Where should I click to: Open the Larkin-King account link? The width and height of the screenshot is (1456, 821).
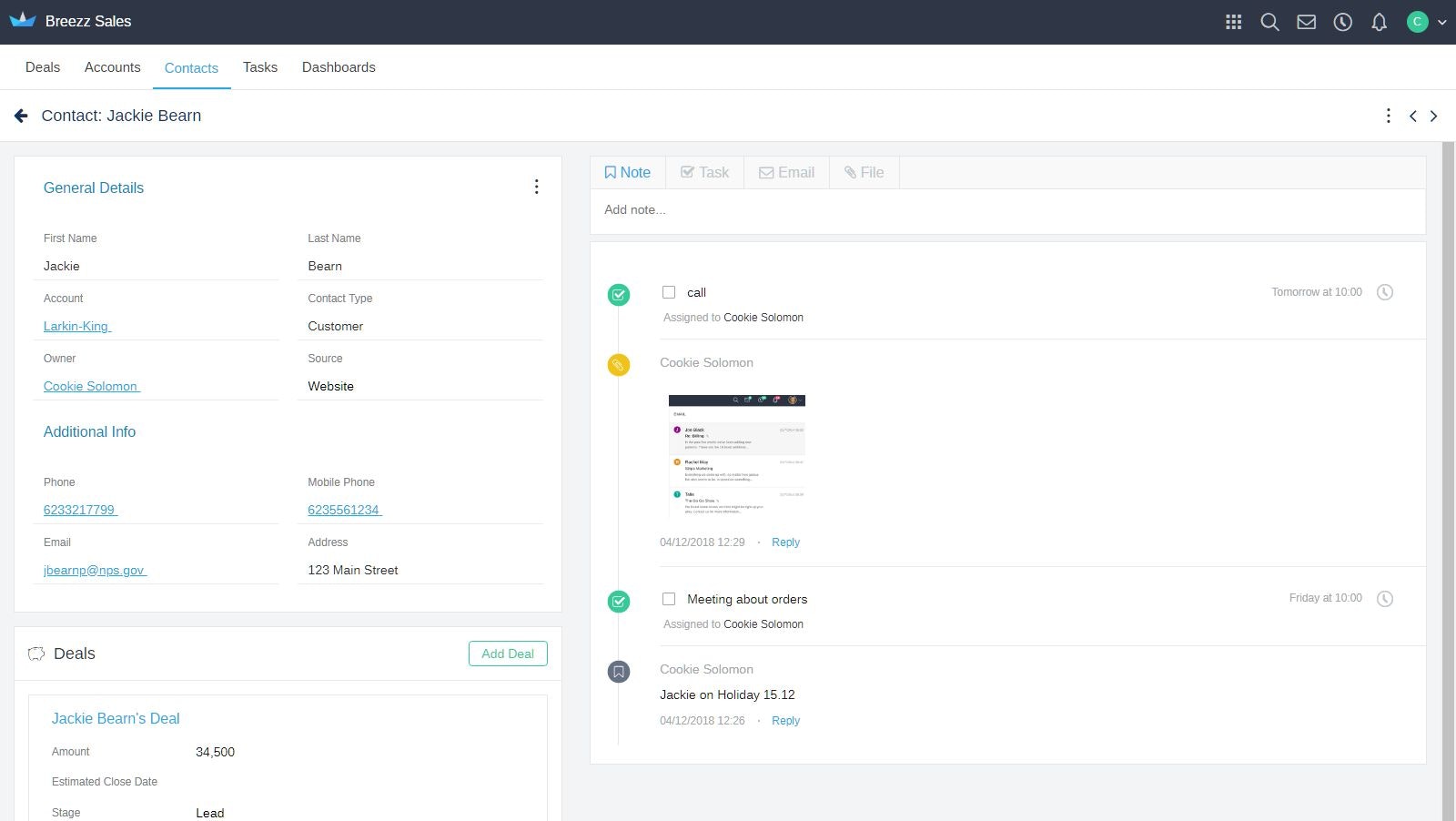click(x=76, y=326)
